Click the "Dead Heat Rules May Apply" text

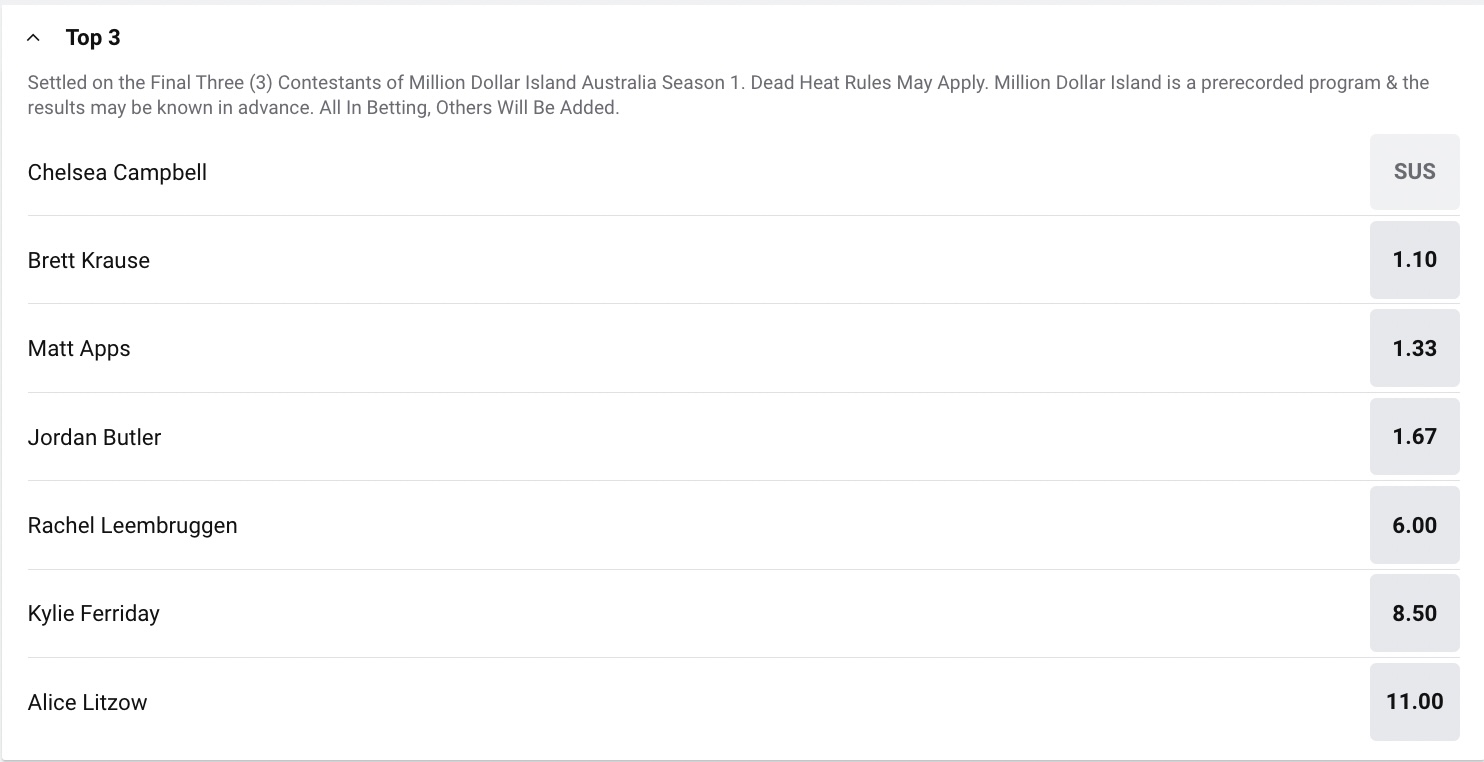tap(870, 83)
